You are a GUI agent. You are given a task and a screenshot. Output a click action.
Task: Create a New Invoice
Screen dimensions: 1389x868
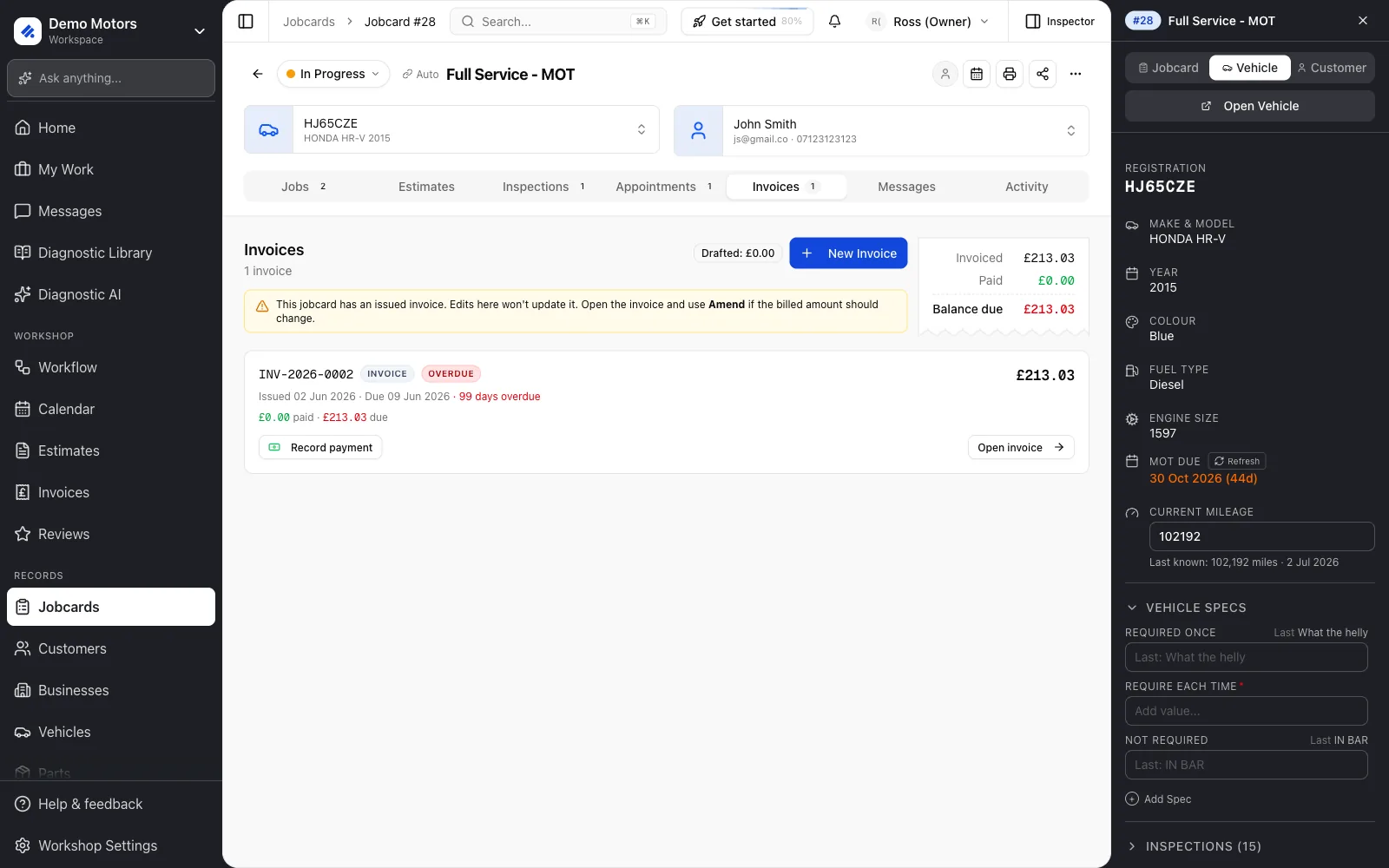click(x=848, y=253)
